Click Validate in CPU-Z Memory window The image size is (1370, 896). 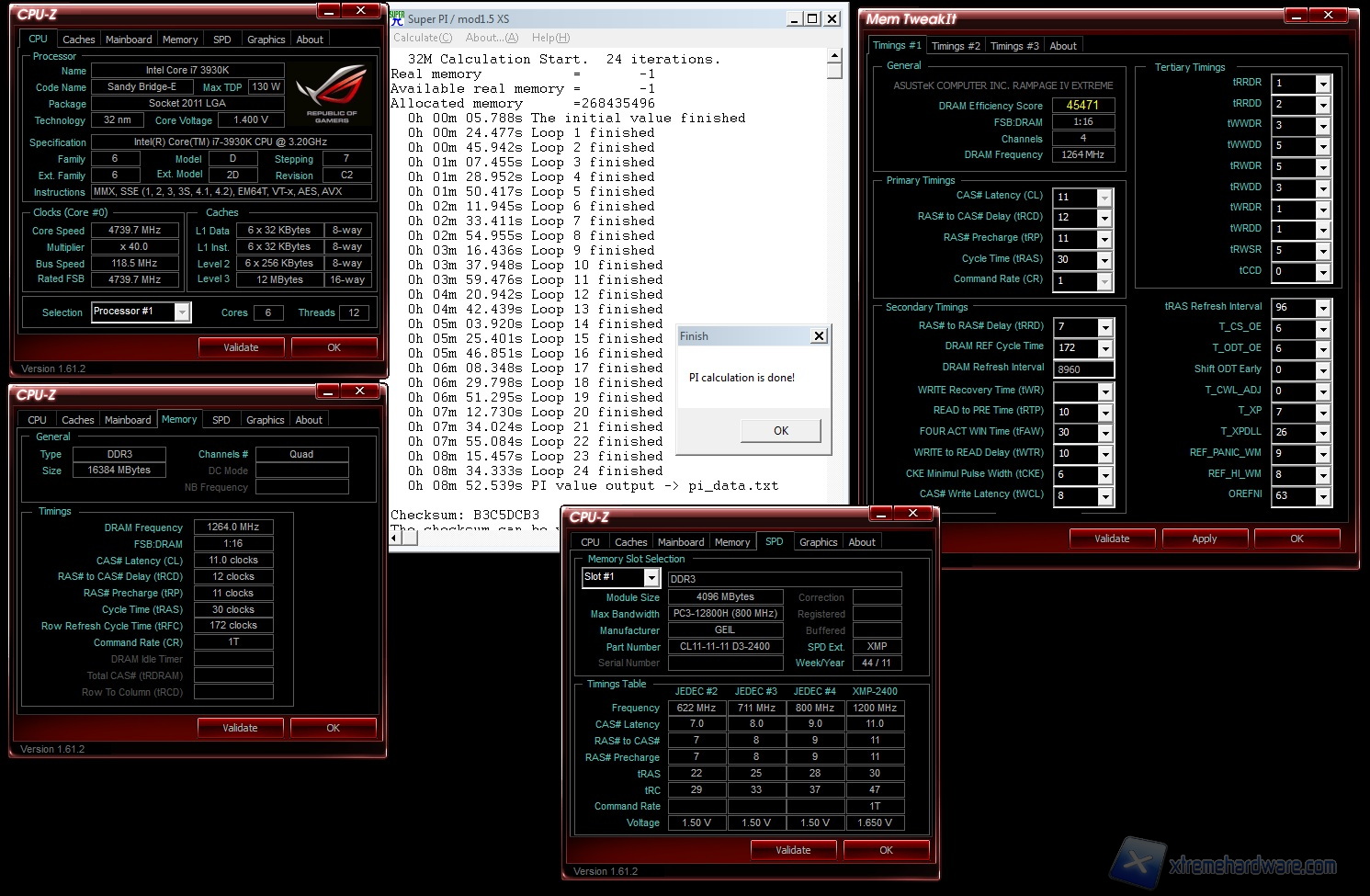[240, 728]
